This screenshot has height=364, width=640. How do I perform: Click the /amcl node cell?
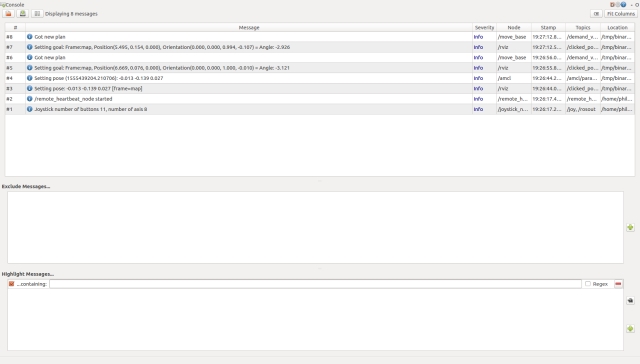click(513, 78)
